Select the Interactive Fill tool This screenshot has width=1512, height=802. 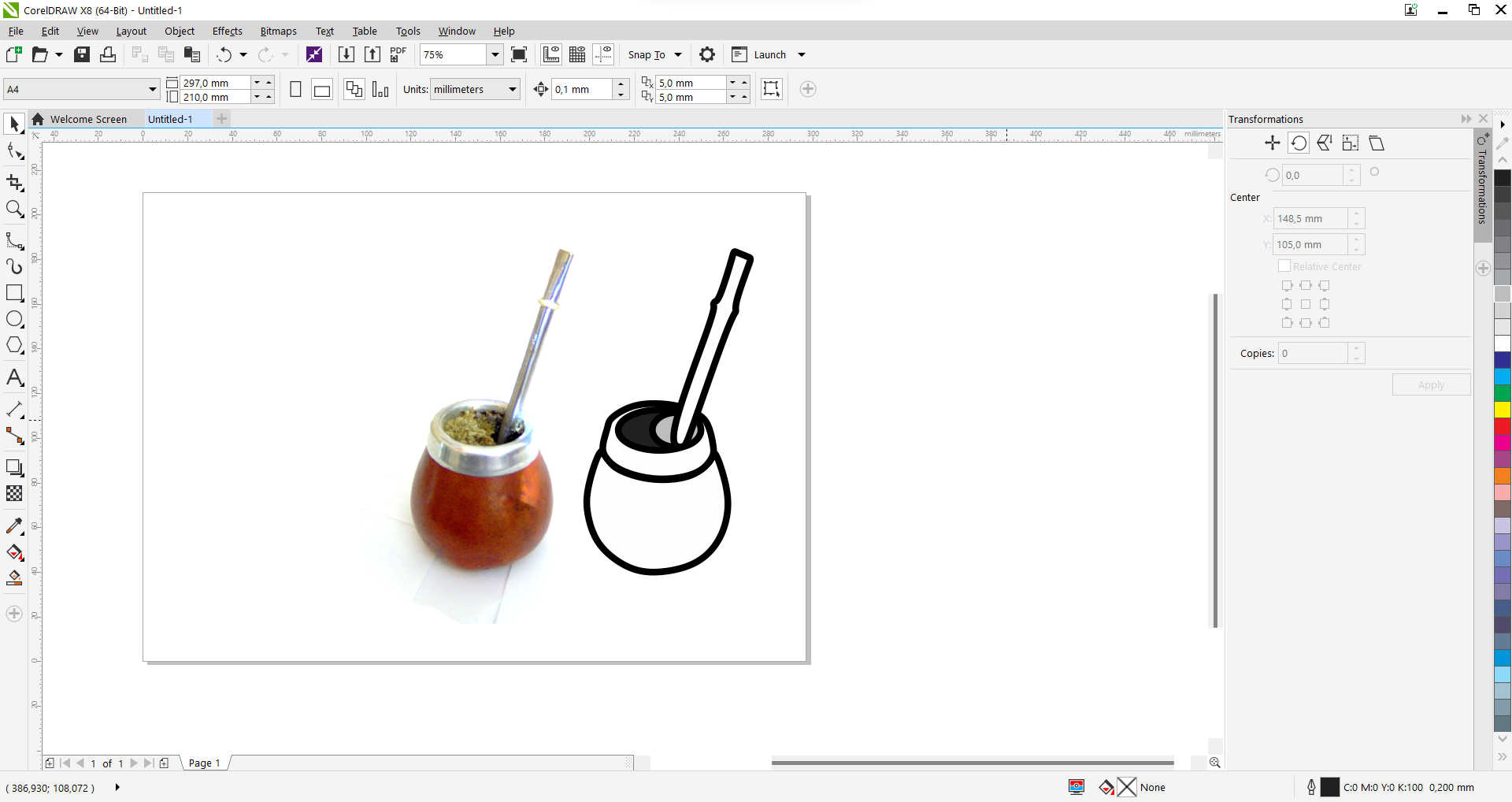(x=14, y=551)
